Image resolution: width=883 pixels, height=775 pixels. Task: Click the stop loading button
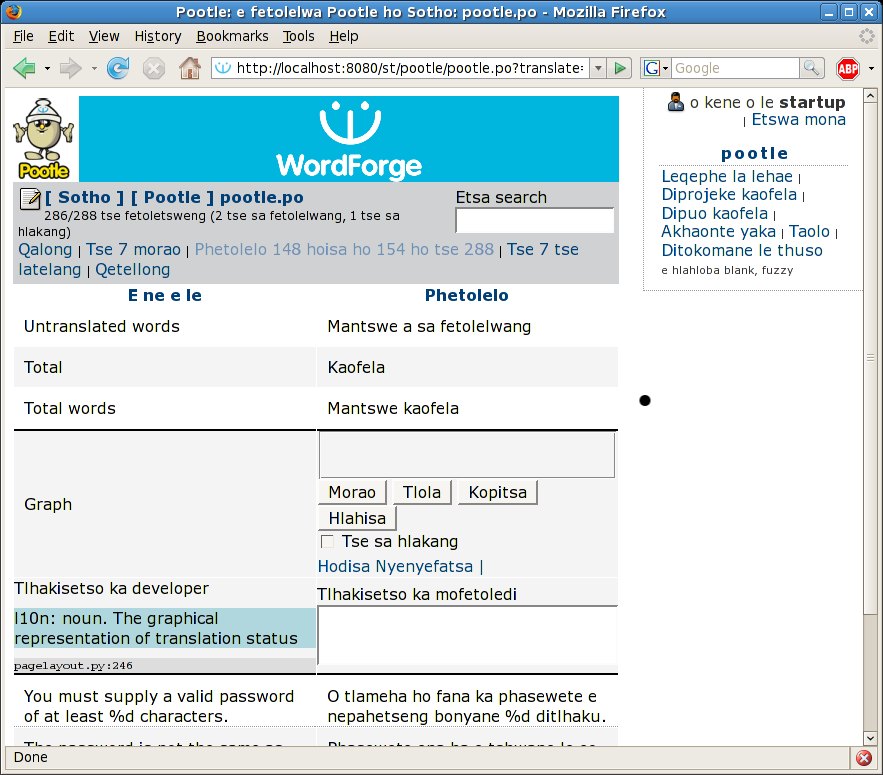pos(153,69)
